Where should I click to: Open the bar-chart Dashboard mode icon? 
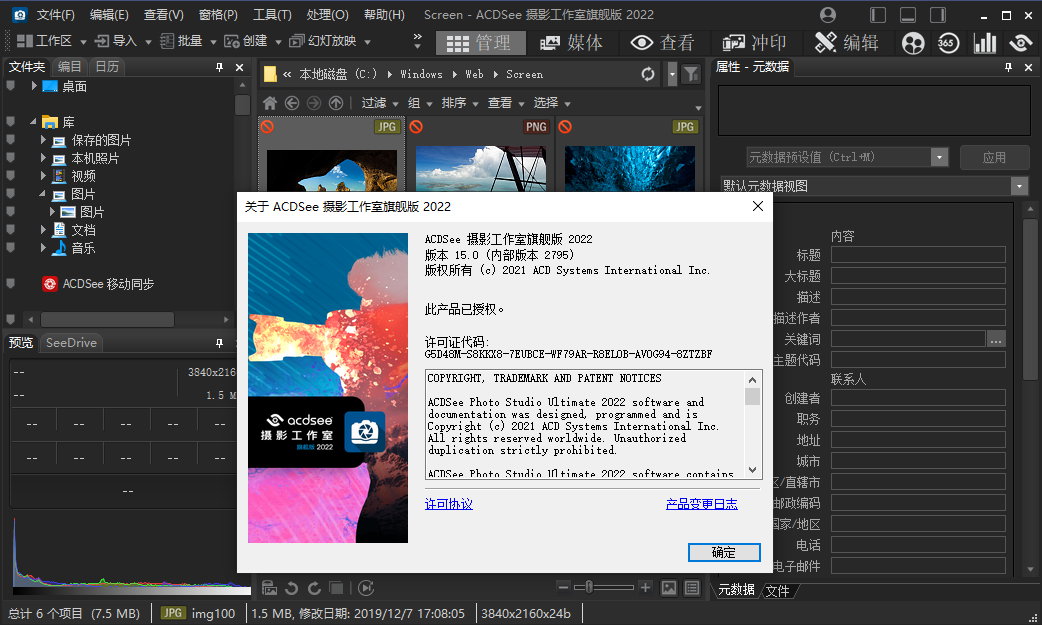click(984, 43)
